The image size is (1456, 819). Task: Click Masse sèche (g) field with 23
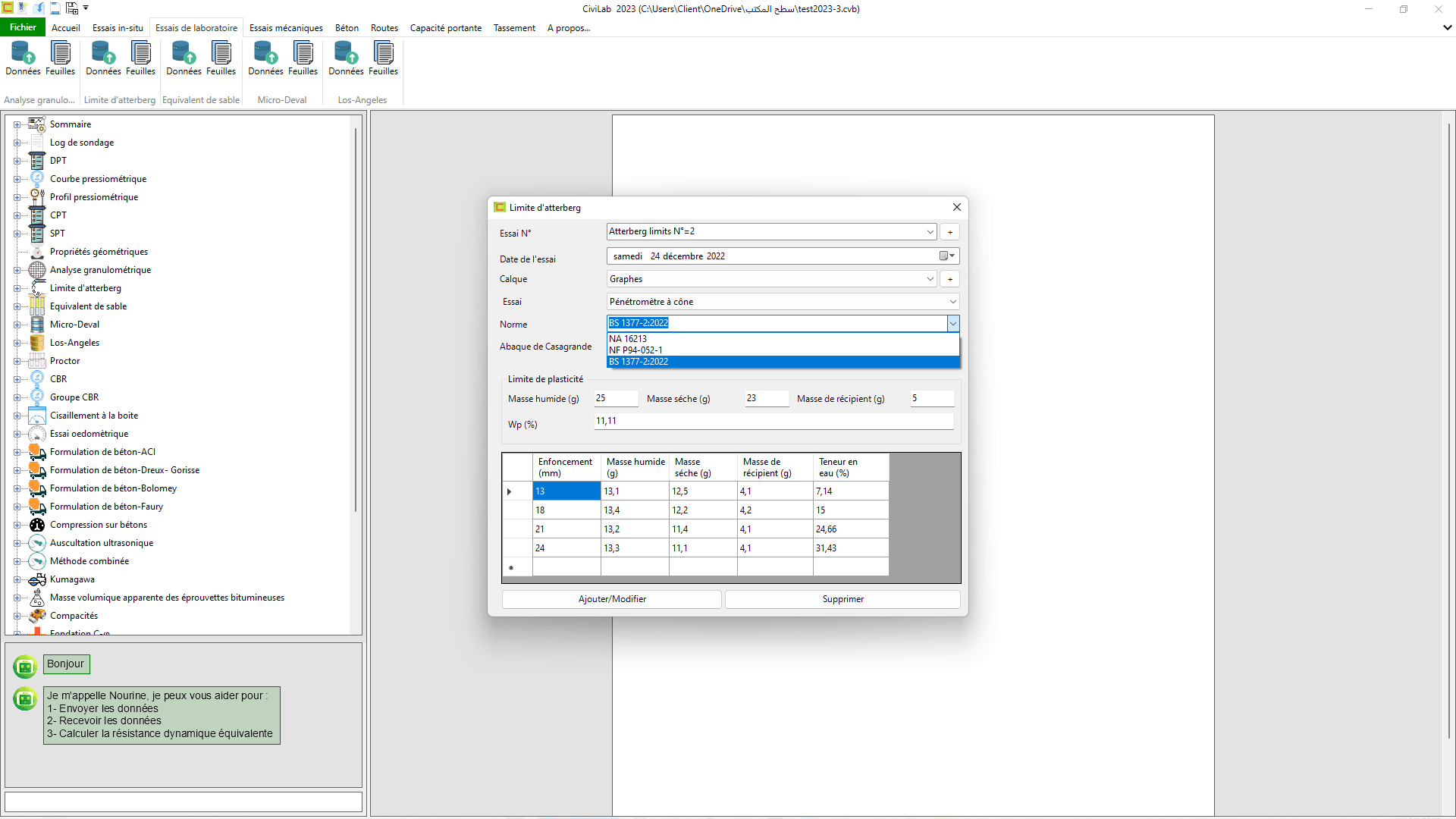coord(767,398)
